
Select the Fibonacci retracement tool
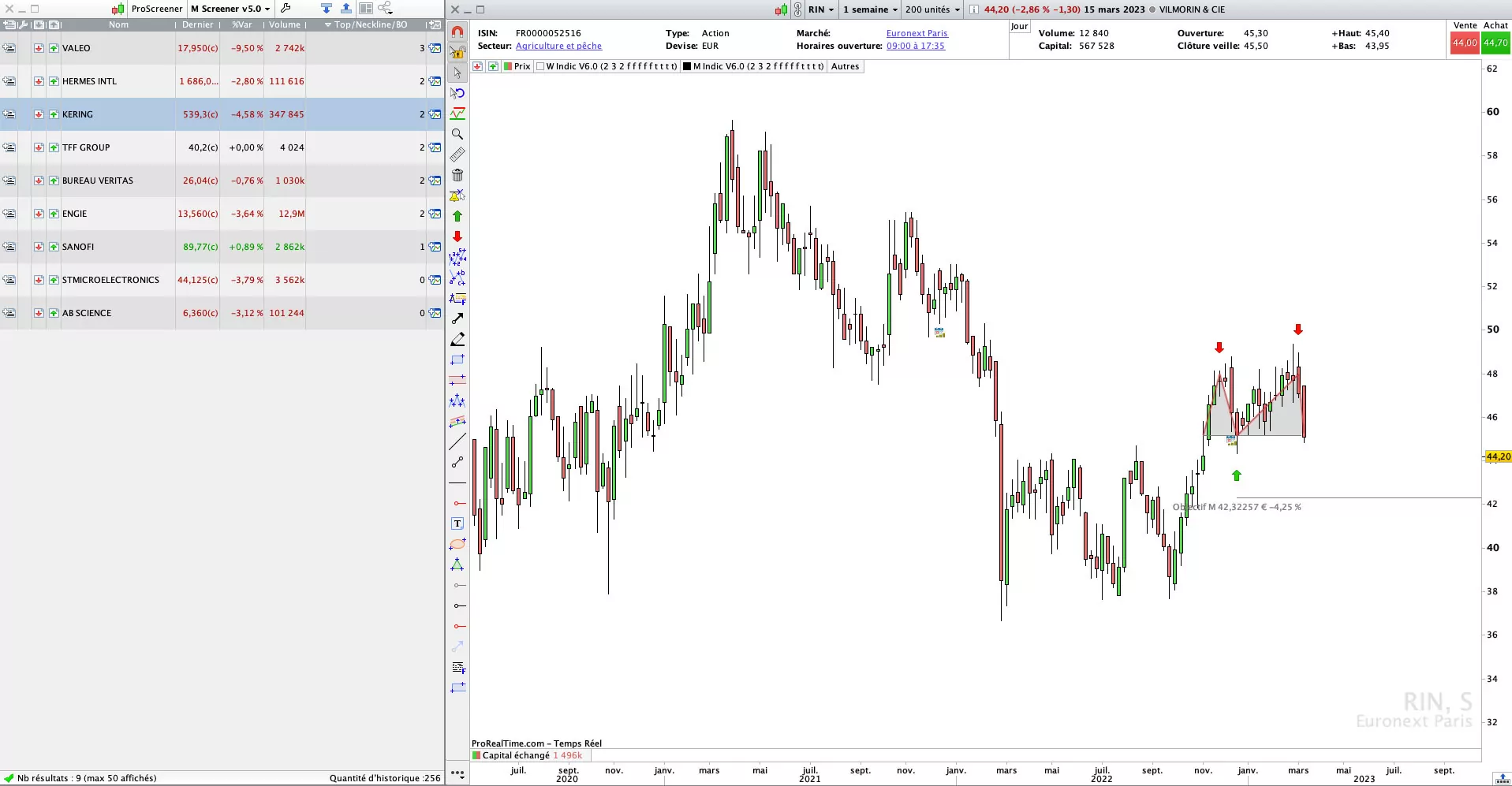457,298
